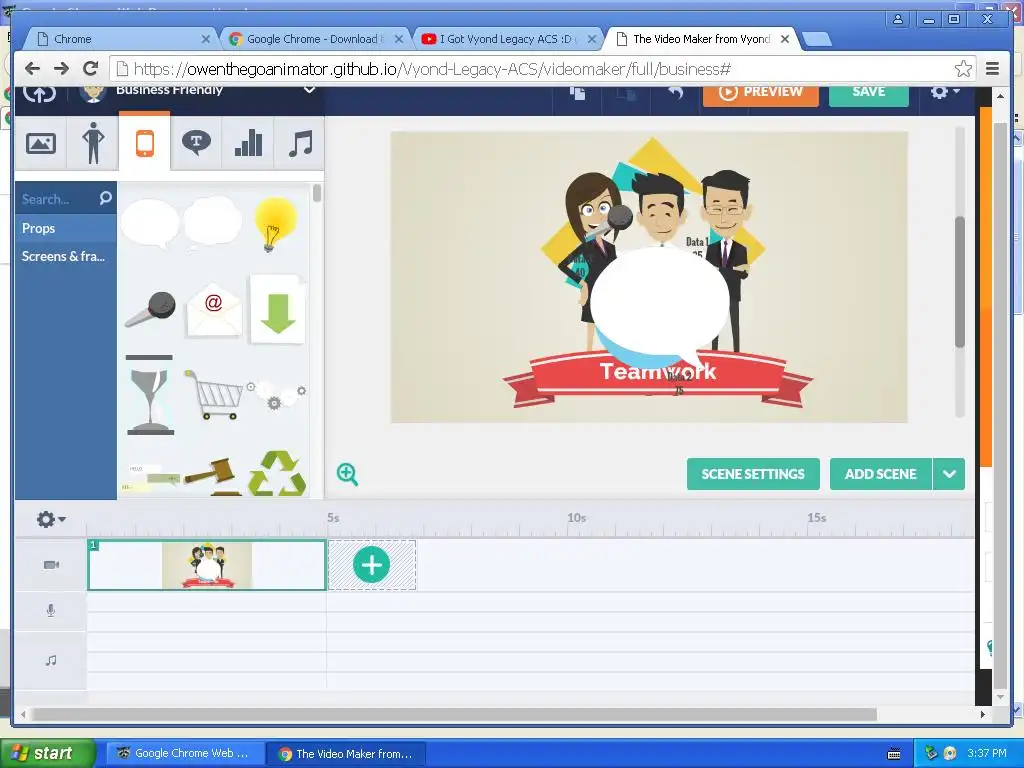Viewport: 1024px width, 768px height.
Task: Open the timeline settings gear dropdown
Action: tap(51, 519)
